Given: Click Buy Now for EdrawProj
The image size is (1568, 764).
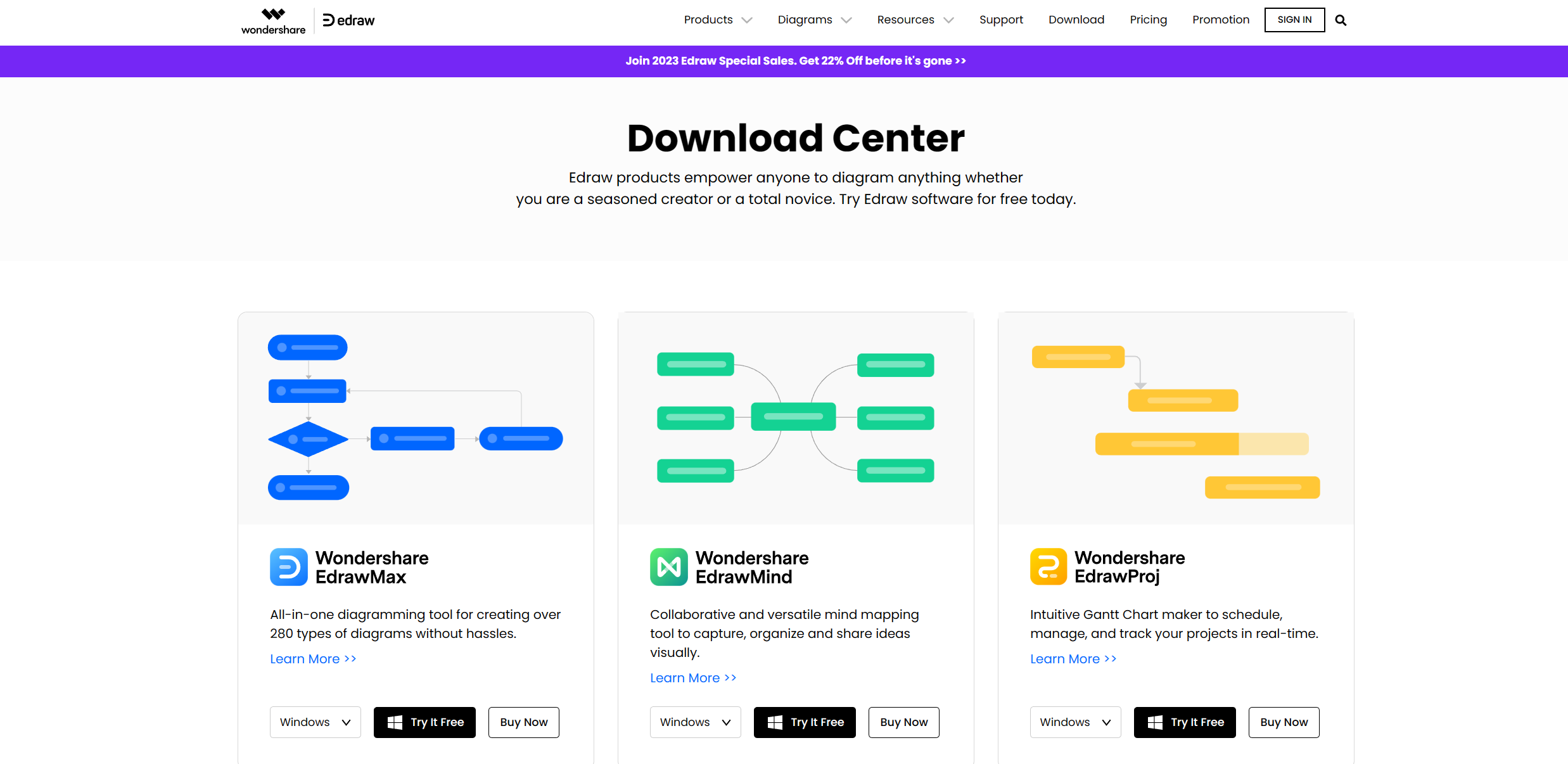Looking at the screenshot, I should click(1284, 722).
